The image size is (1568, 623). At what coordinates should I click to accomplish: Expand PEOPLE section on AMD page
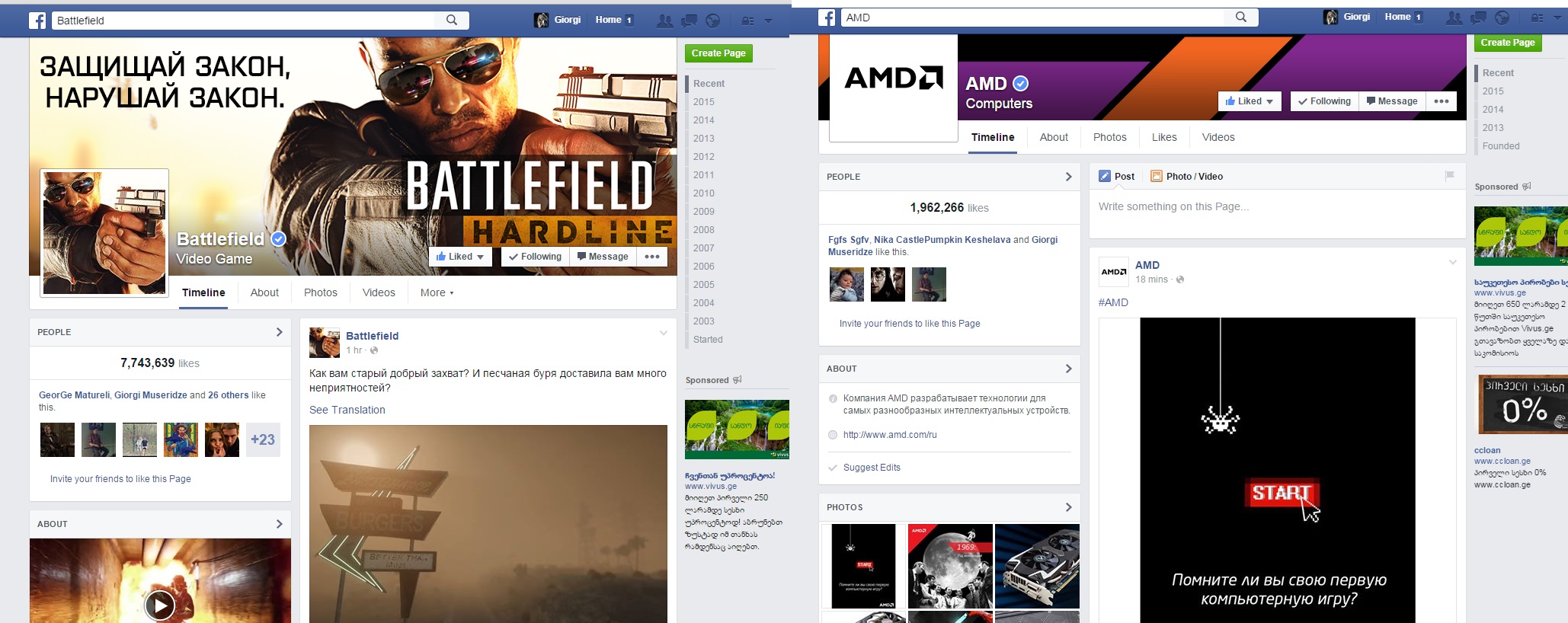tap(1068, 177)
